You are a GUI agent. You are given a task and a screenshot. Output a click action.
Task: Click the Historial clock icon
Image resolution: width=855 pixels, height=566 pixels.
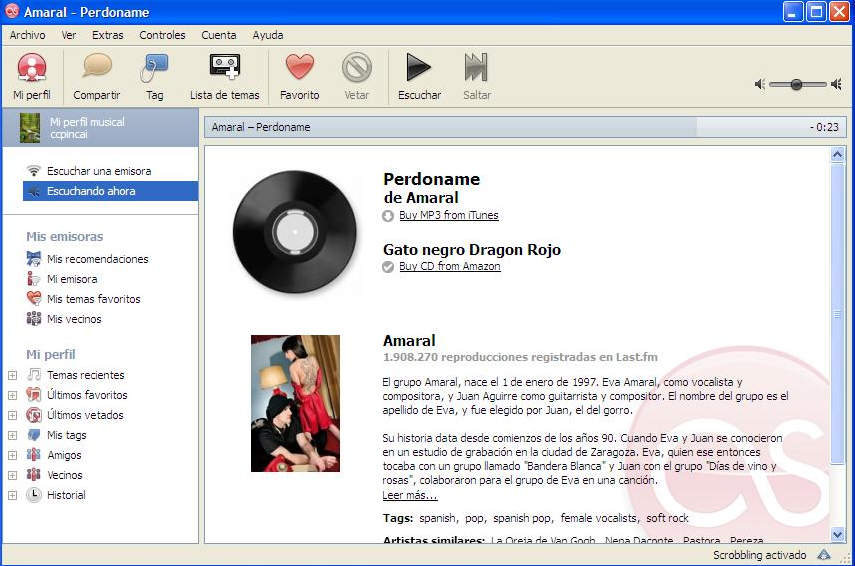point(34,495)
